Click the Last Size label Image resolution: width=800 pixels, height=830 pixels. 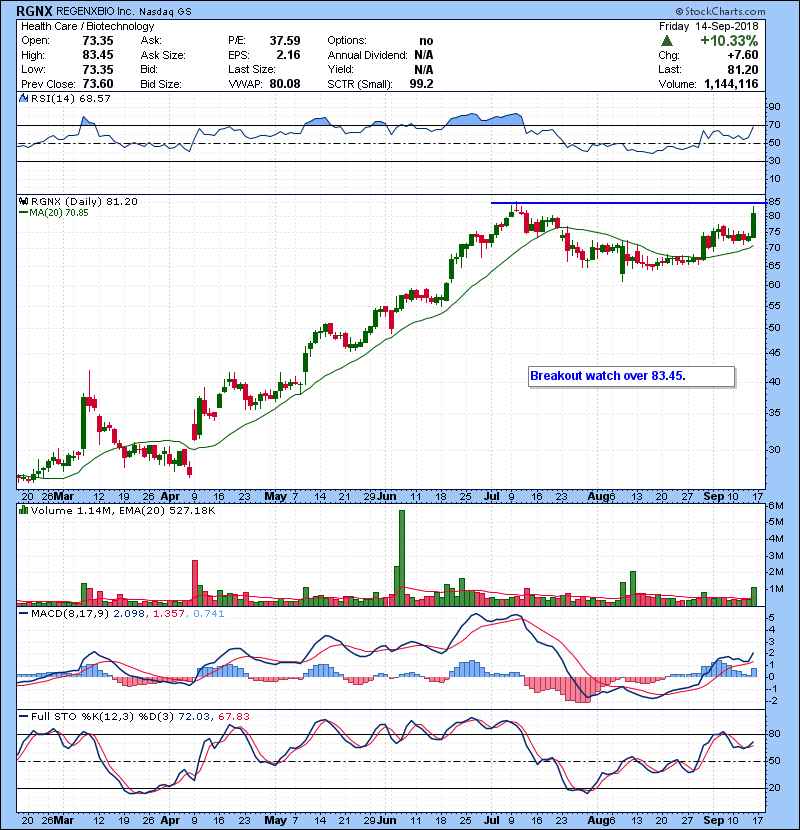coord(252,69)
